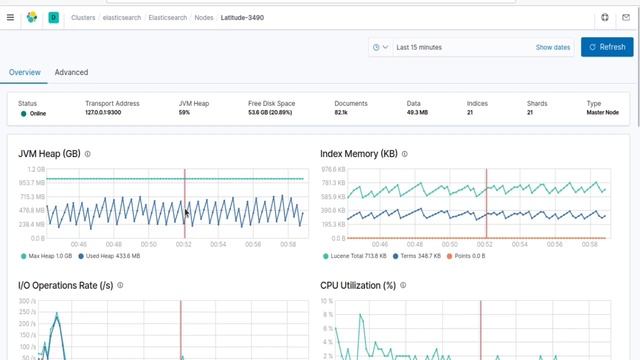640x360 pixels.
Task: Toggle Used Heap 433.6 MB legend series
Action: coord(109,256)
